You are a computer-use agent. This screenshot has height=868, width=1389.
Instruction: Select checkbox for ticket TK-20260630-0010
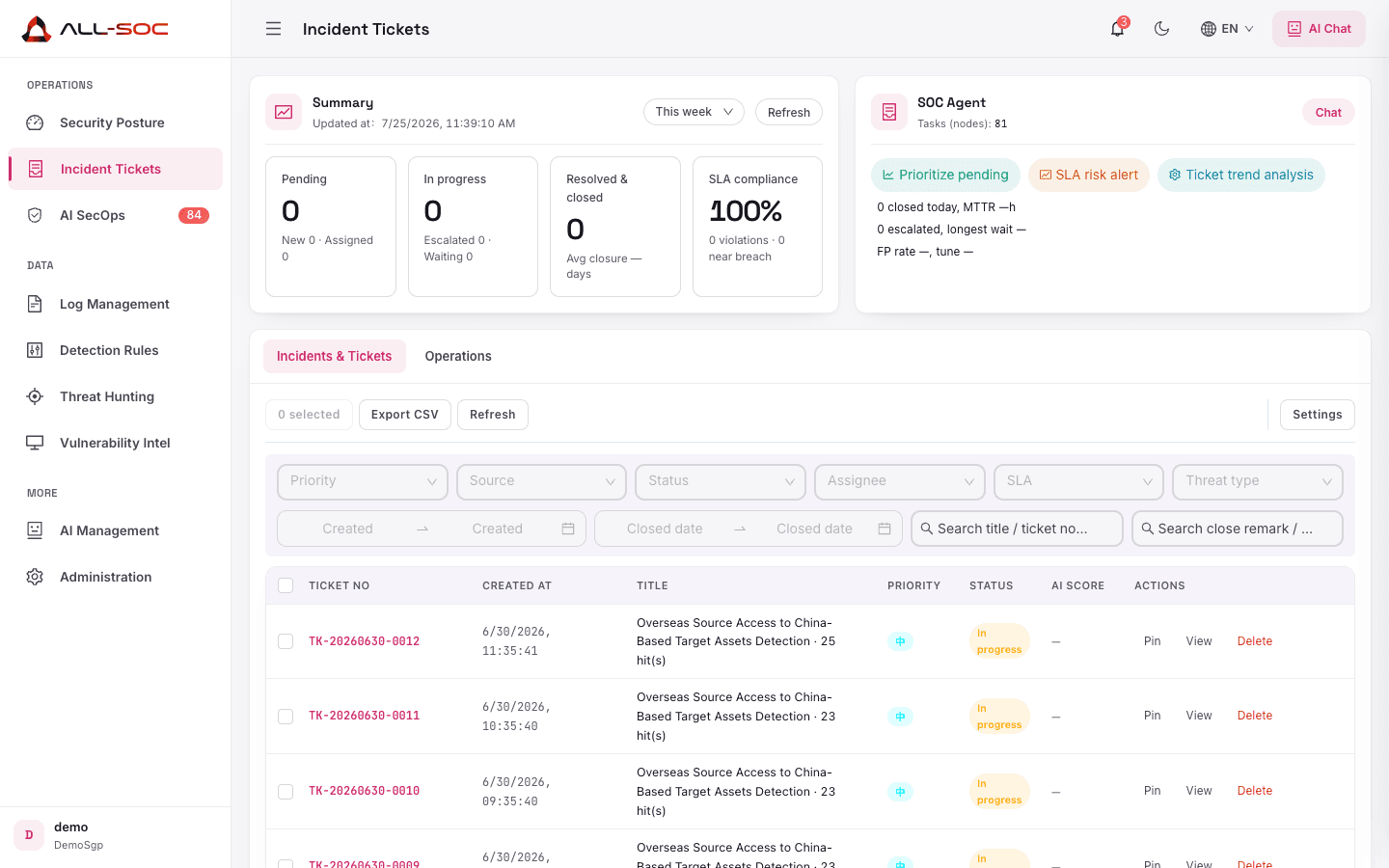[286, 792]
